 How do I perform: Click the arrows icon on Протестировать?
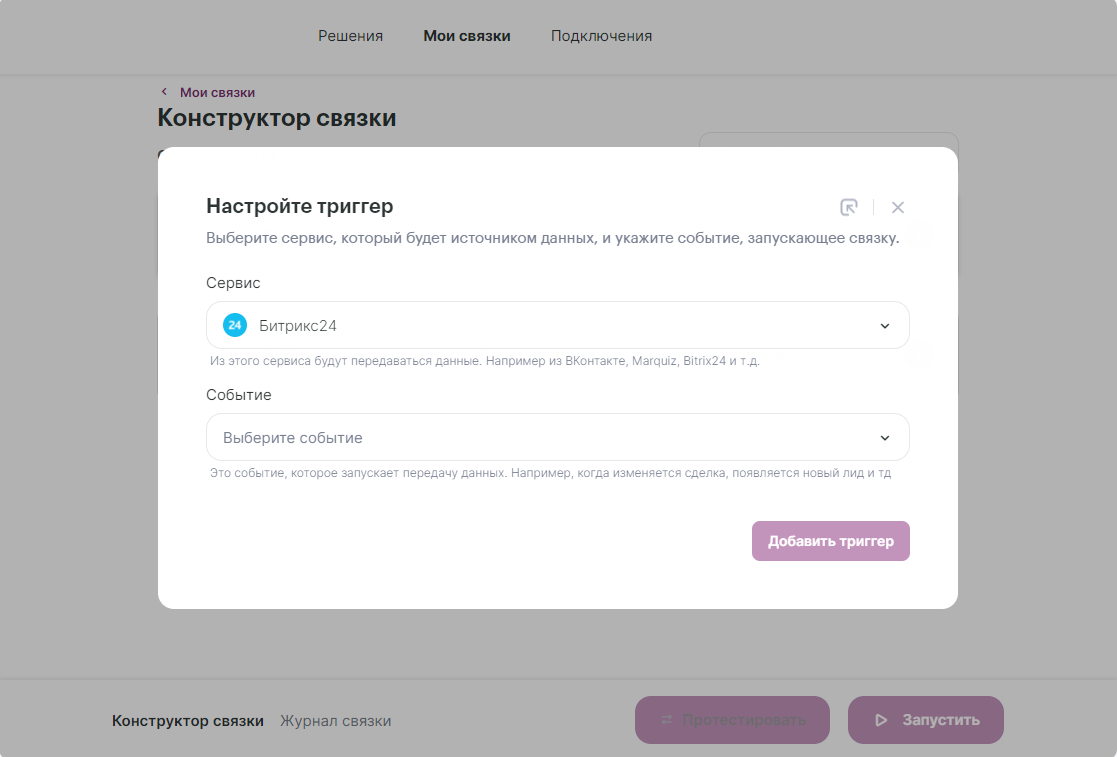pos(667,720)
